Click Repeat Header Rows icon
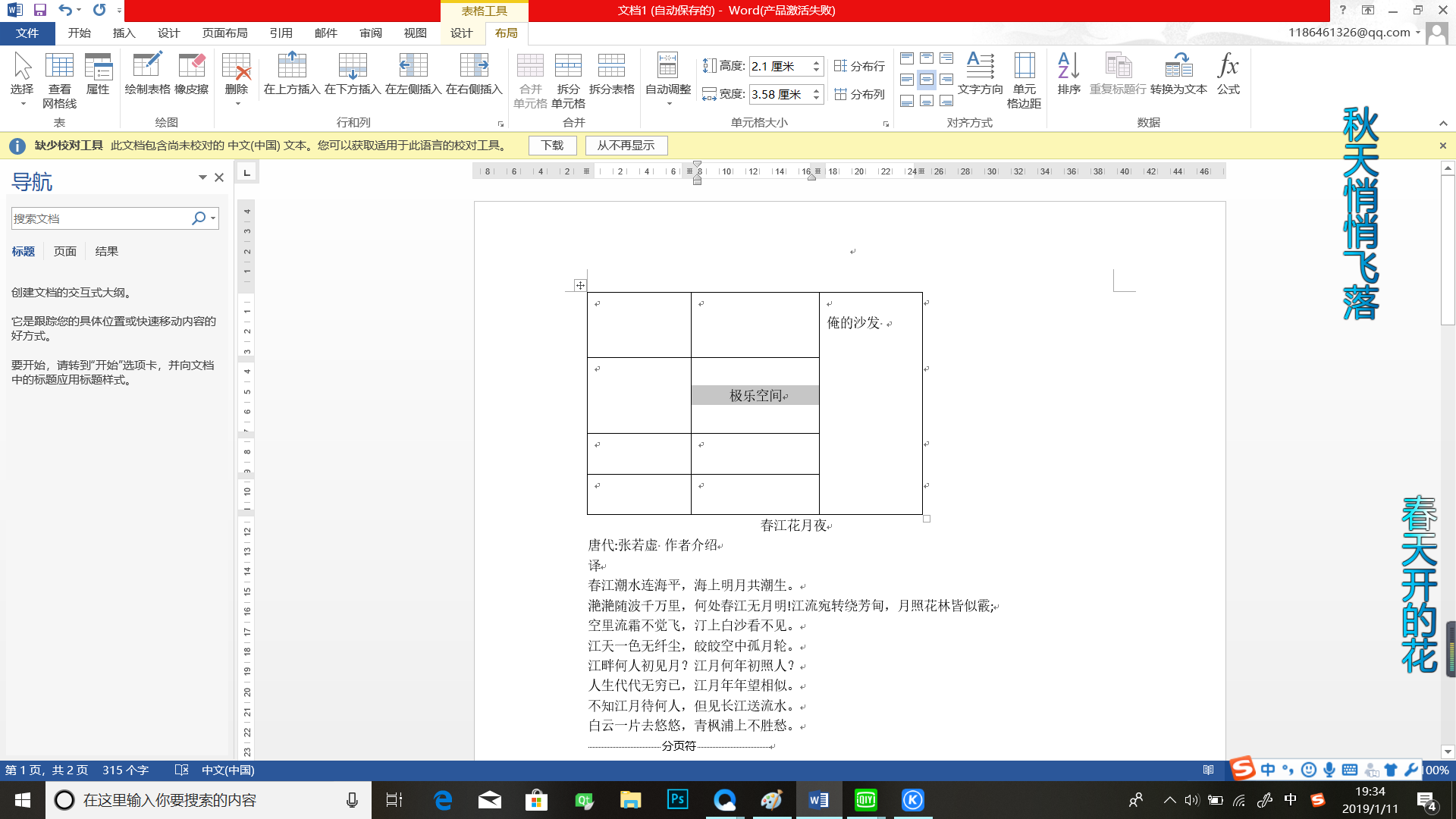 click(x=1118, y=74)
